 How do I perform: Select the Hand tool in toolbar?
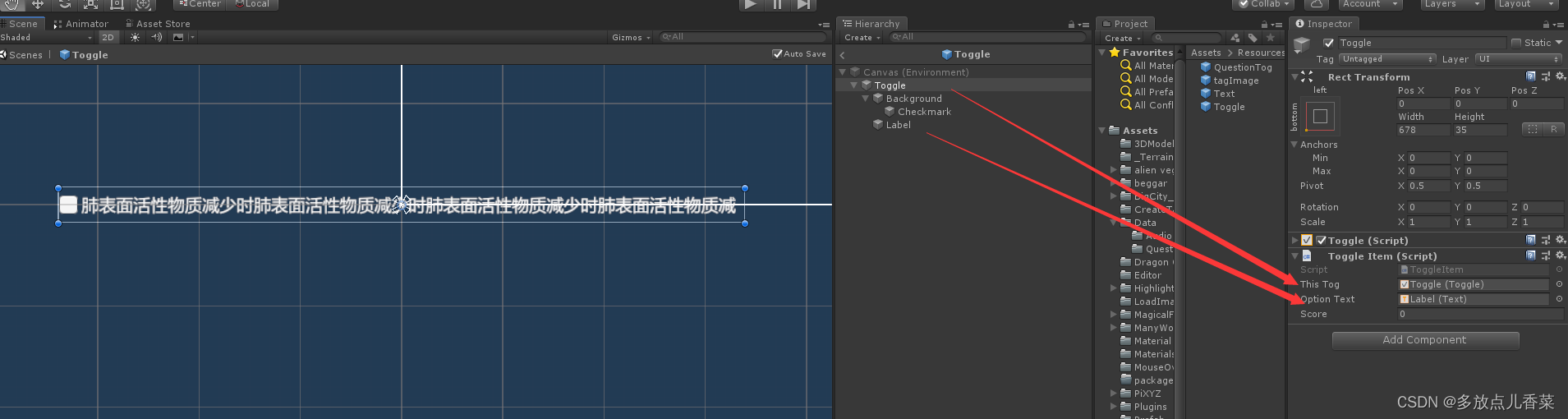click(11, 4)
